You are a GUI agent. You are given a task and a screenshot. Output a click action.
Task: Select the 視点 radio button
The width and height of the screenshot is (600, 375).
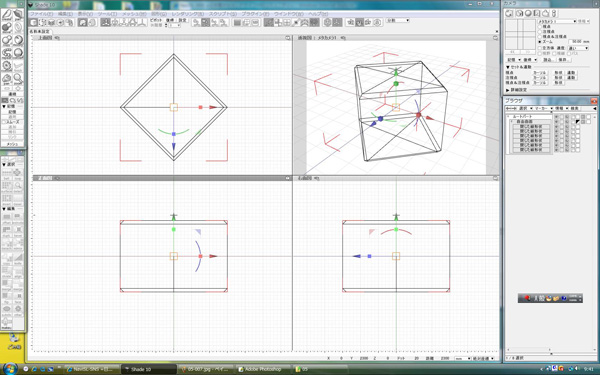click(540, 27)
